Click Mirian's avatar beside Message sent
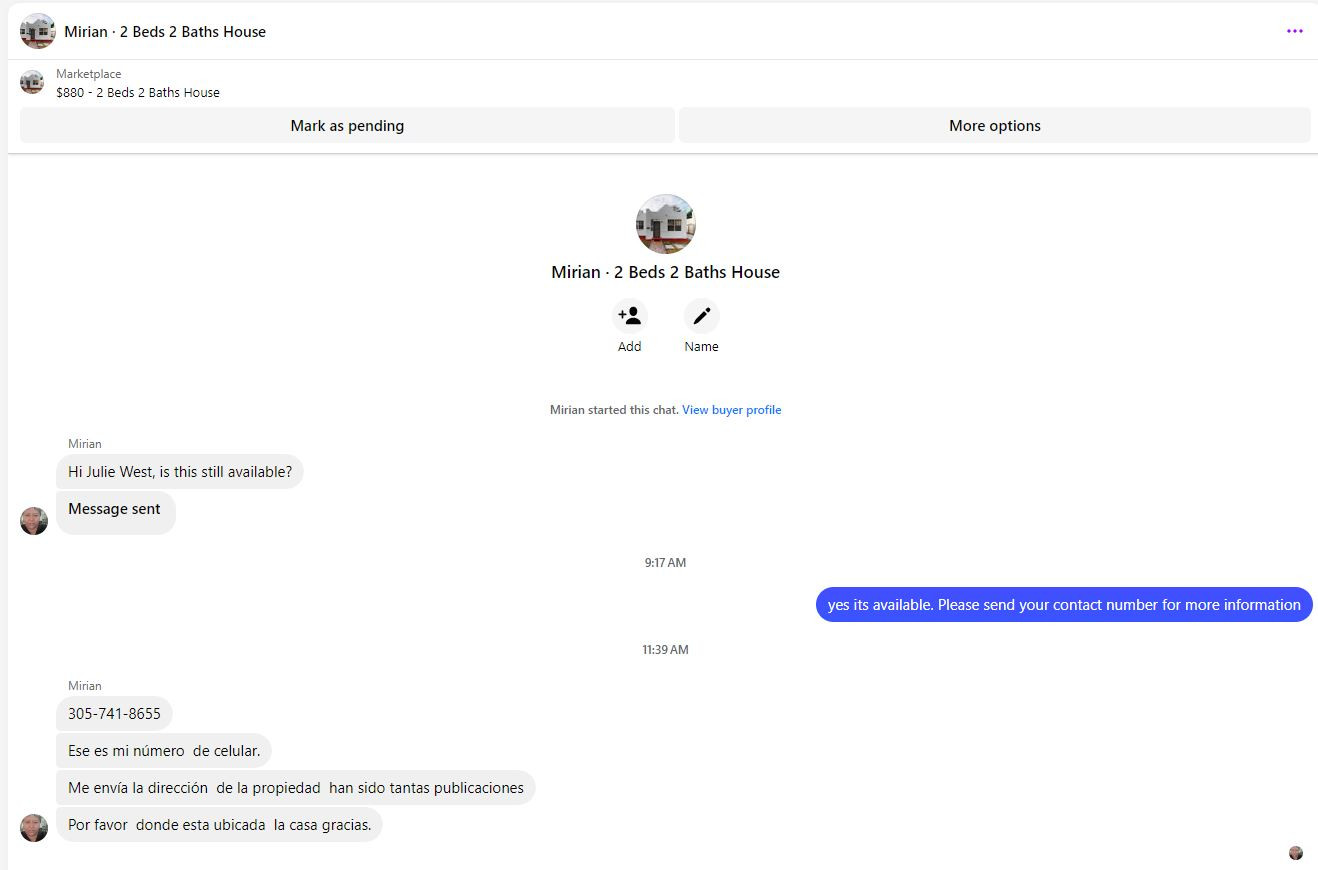The image size is (1318, 870). coord(34,521)
